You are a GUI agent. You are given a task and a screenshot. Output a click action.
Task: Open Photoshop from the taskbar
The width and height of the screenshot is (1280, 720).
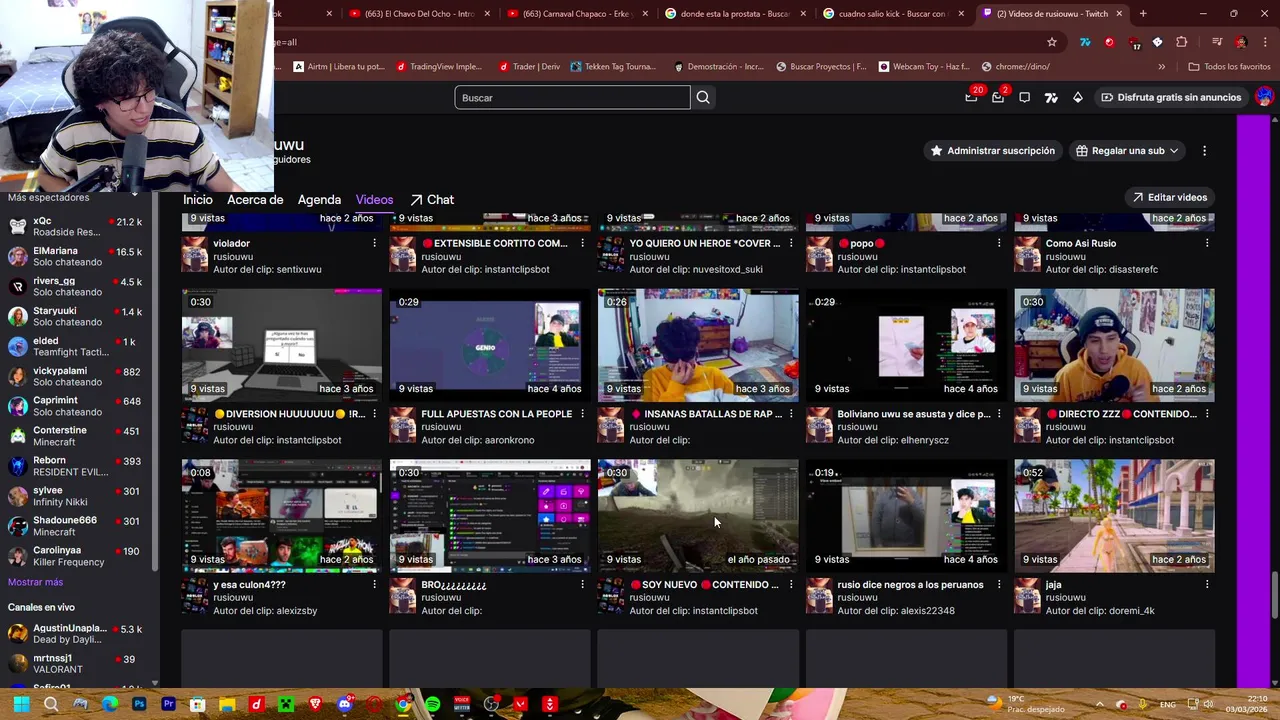(x=139, y=704)
